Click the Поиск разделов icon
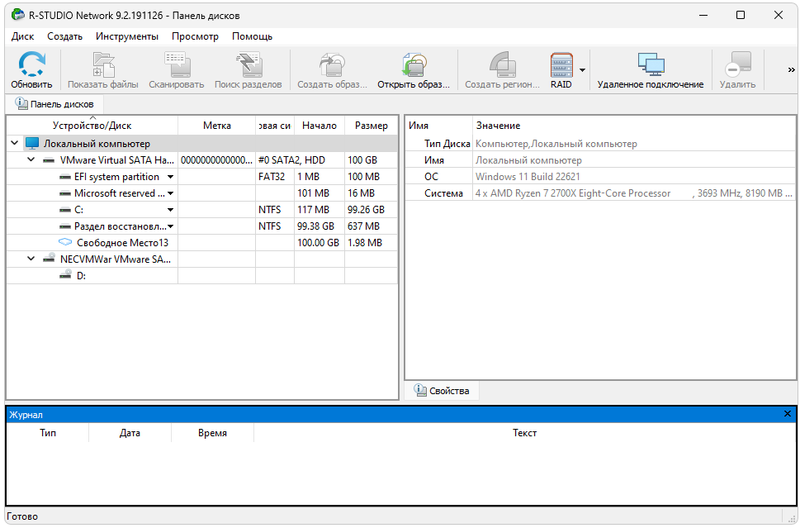Viewport: 800px width, 528px height. (248, 66)
